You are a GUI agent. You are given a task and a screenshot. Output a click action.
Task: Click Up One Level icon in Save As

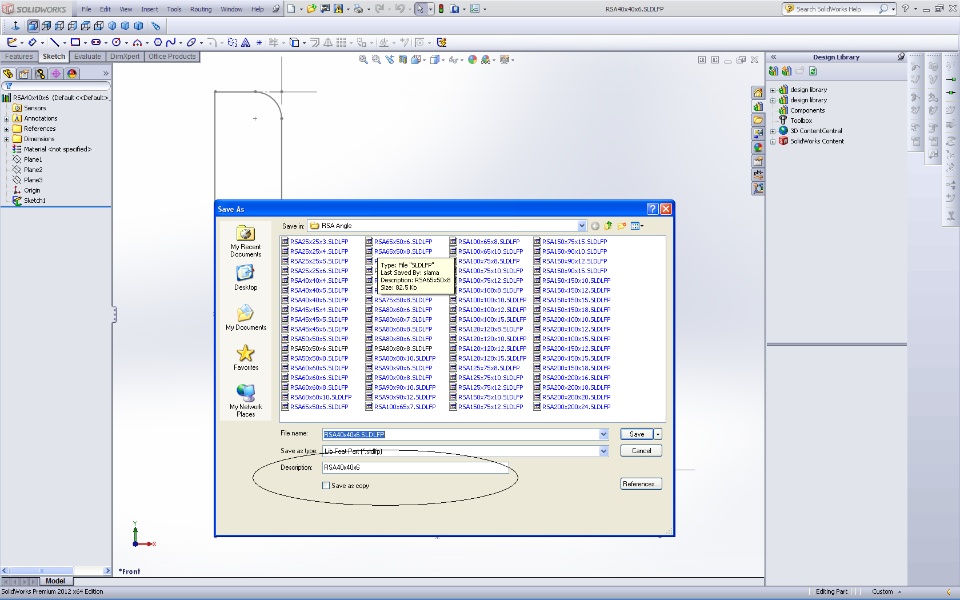pos(609,226)
